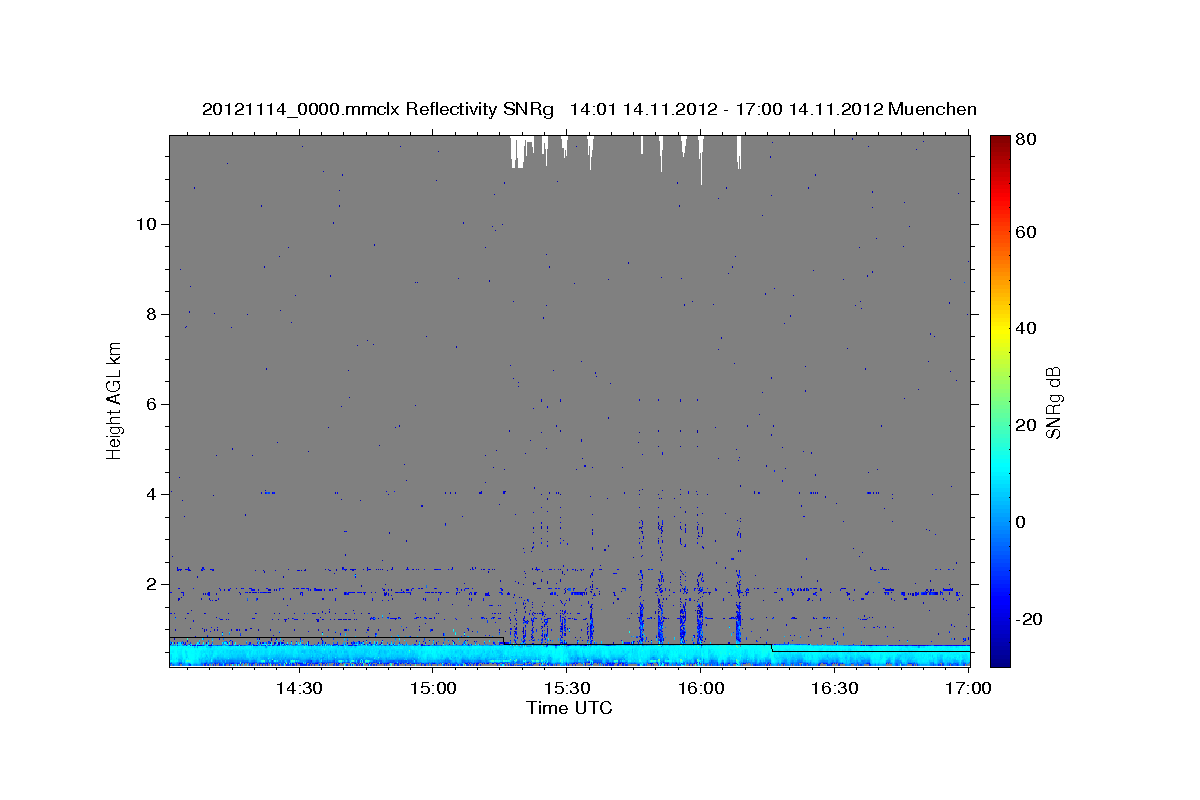Click the green middle region of the colorbar

click(x=1000, y=400)
